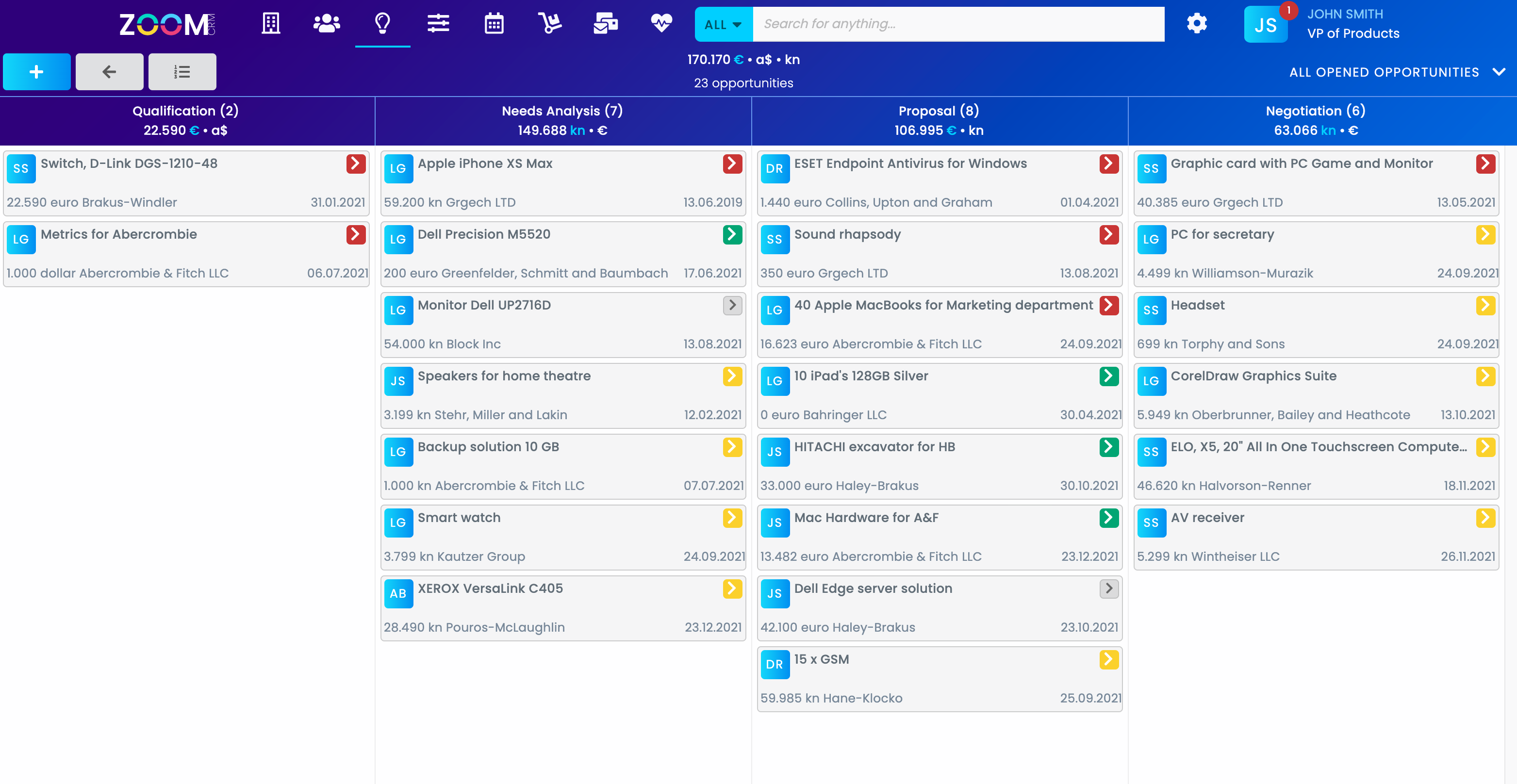Open the mail campaigns icon
The image size is (1517, 784).
tap(605, 24)
